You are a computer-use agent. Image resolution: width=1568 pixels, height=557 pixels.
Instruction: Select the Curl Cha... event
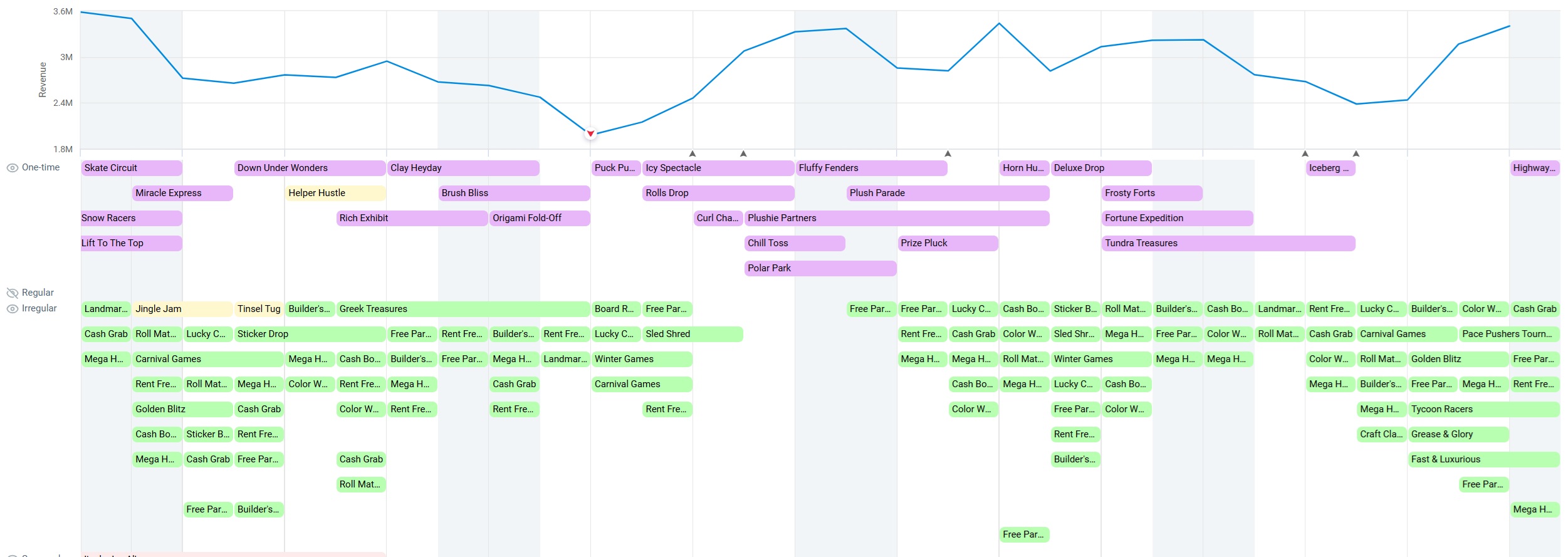click(x=718, y=218)
